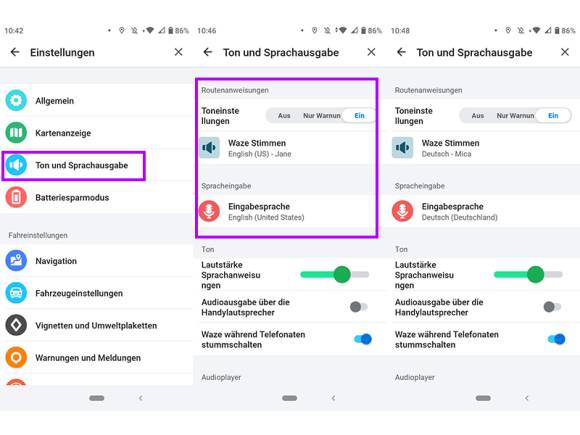Disable Waze während Telefonaten stummschalten in the middle screen

(x=362, y=339)
